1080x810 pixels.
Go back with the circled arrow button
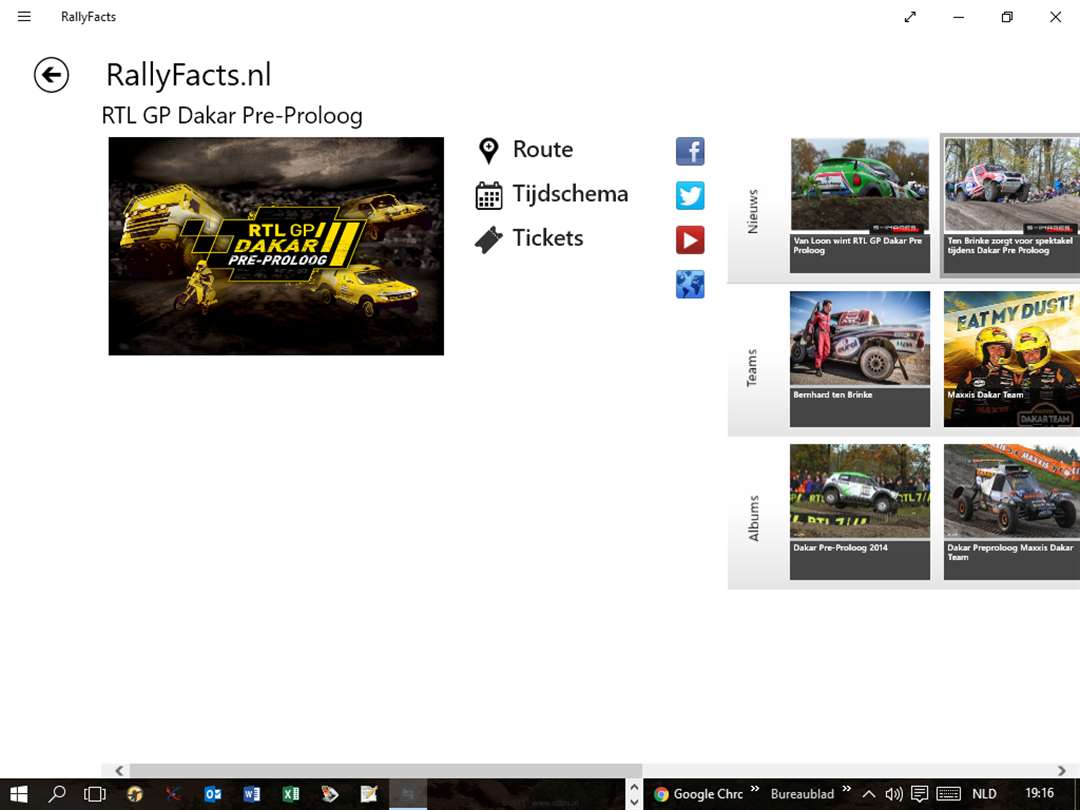click(52, 74)
